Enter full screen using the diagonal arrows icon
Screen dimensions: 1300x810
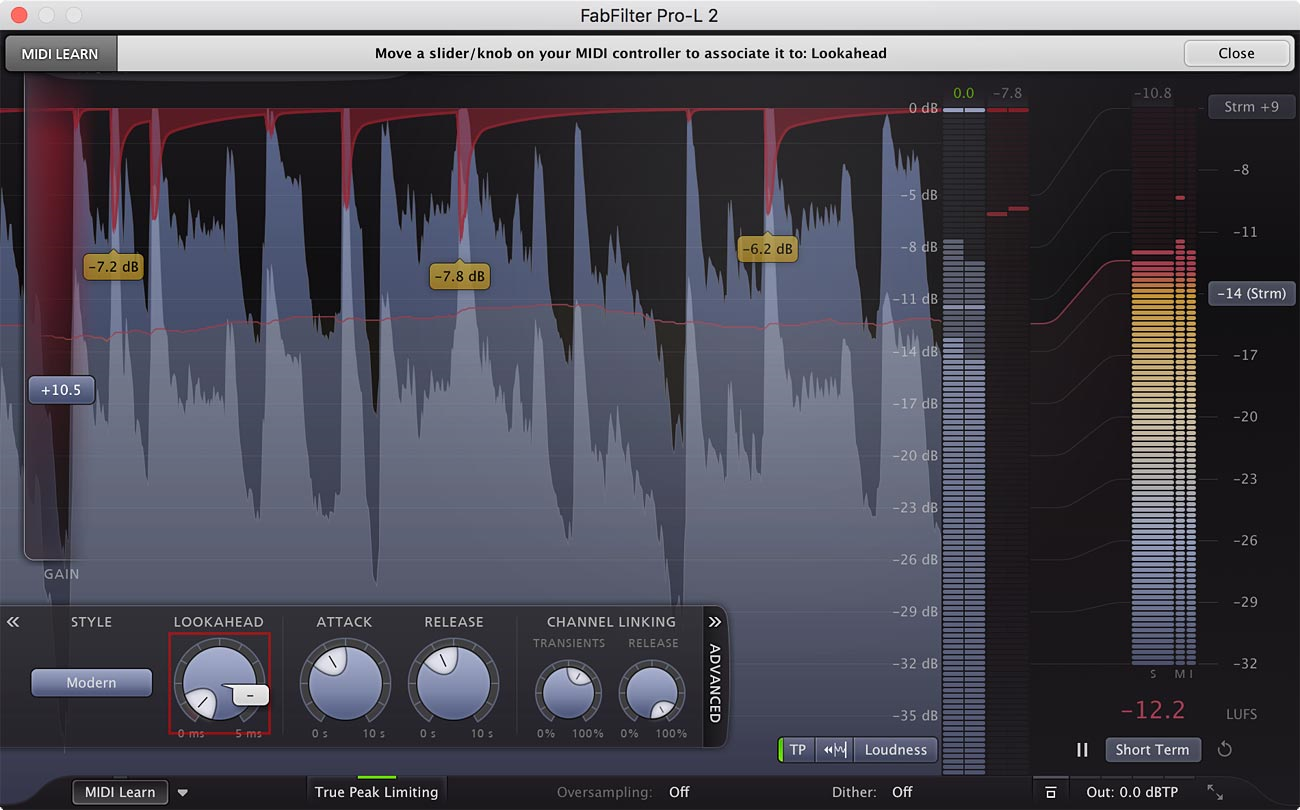click(1218, 791)
